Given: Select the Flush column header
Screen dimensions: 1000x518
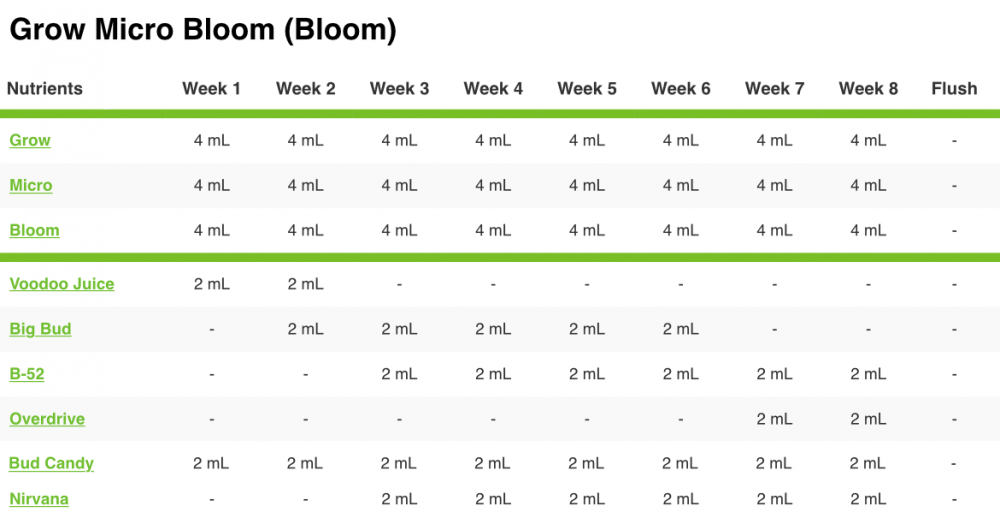Looking at the screenshot, I should coord(954,88).
